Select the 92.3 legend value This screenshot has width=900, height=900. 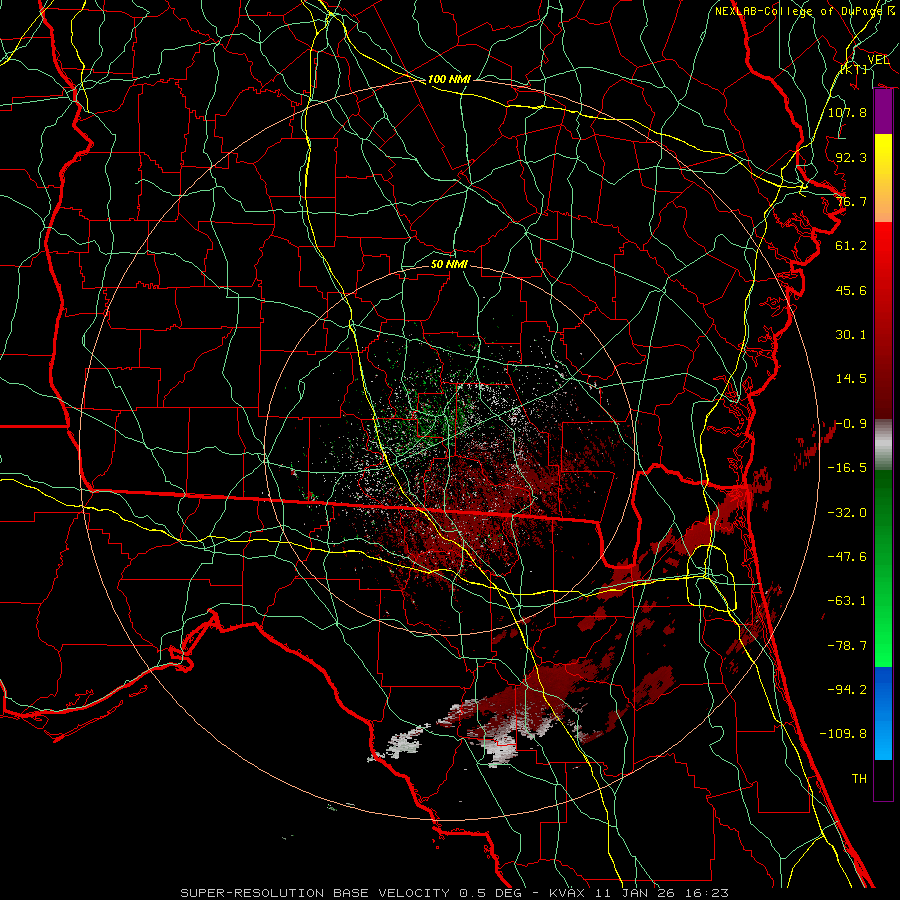(851, 157)
